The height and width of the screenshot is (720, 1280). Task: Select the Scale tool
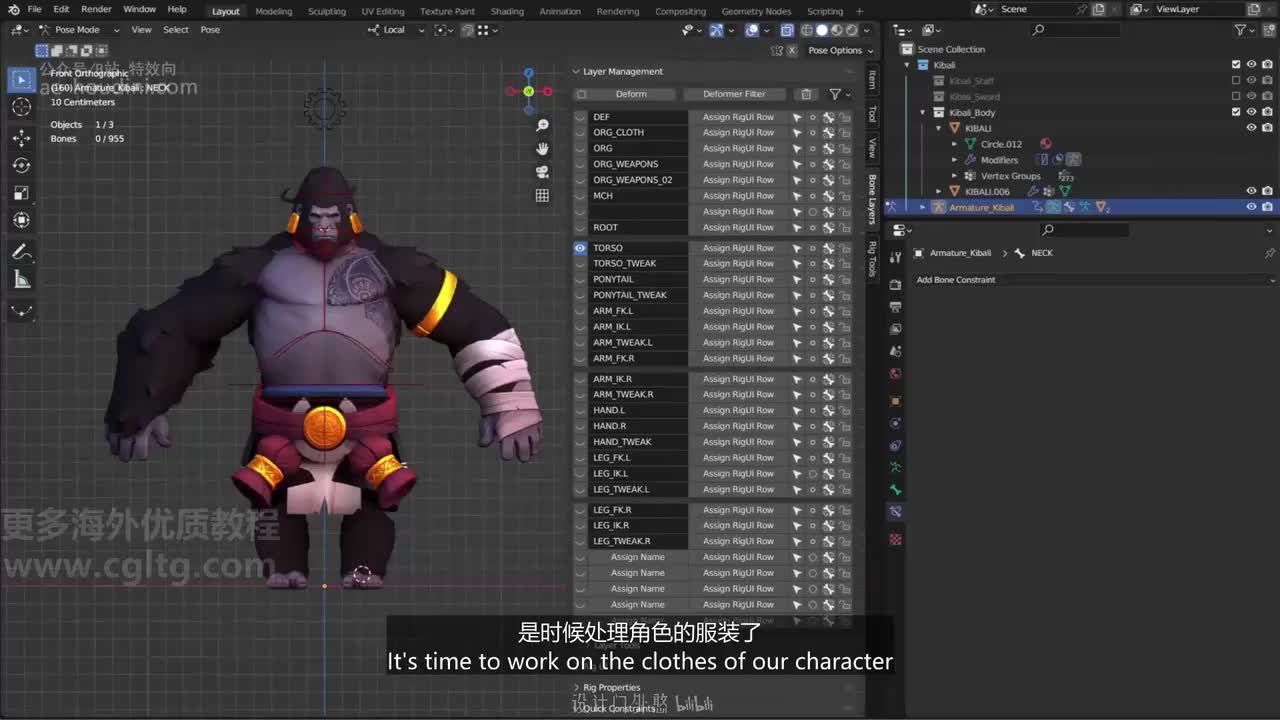click(x=21, y=193)
